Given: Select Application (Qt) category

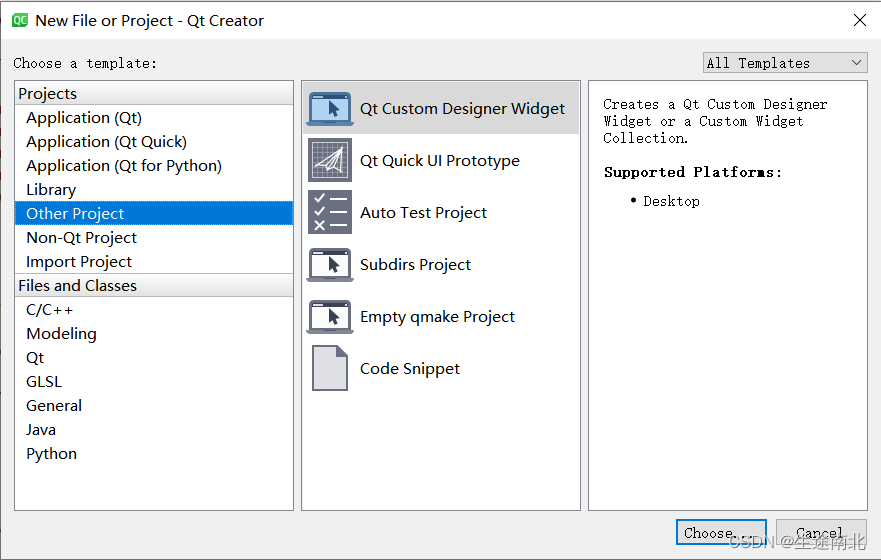Looking at the screenshot, I should tap(154, 117).
